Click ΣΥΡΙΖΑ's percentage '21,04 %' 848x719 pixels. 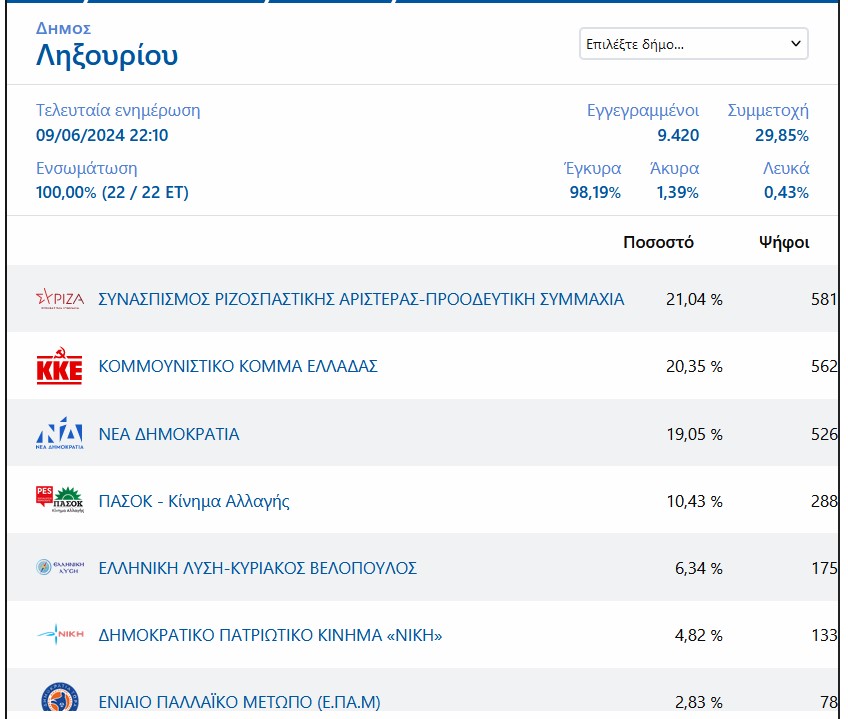(x=694, y=299)
